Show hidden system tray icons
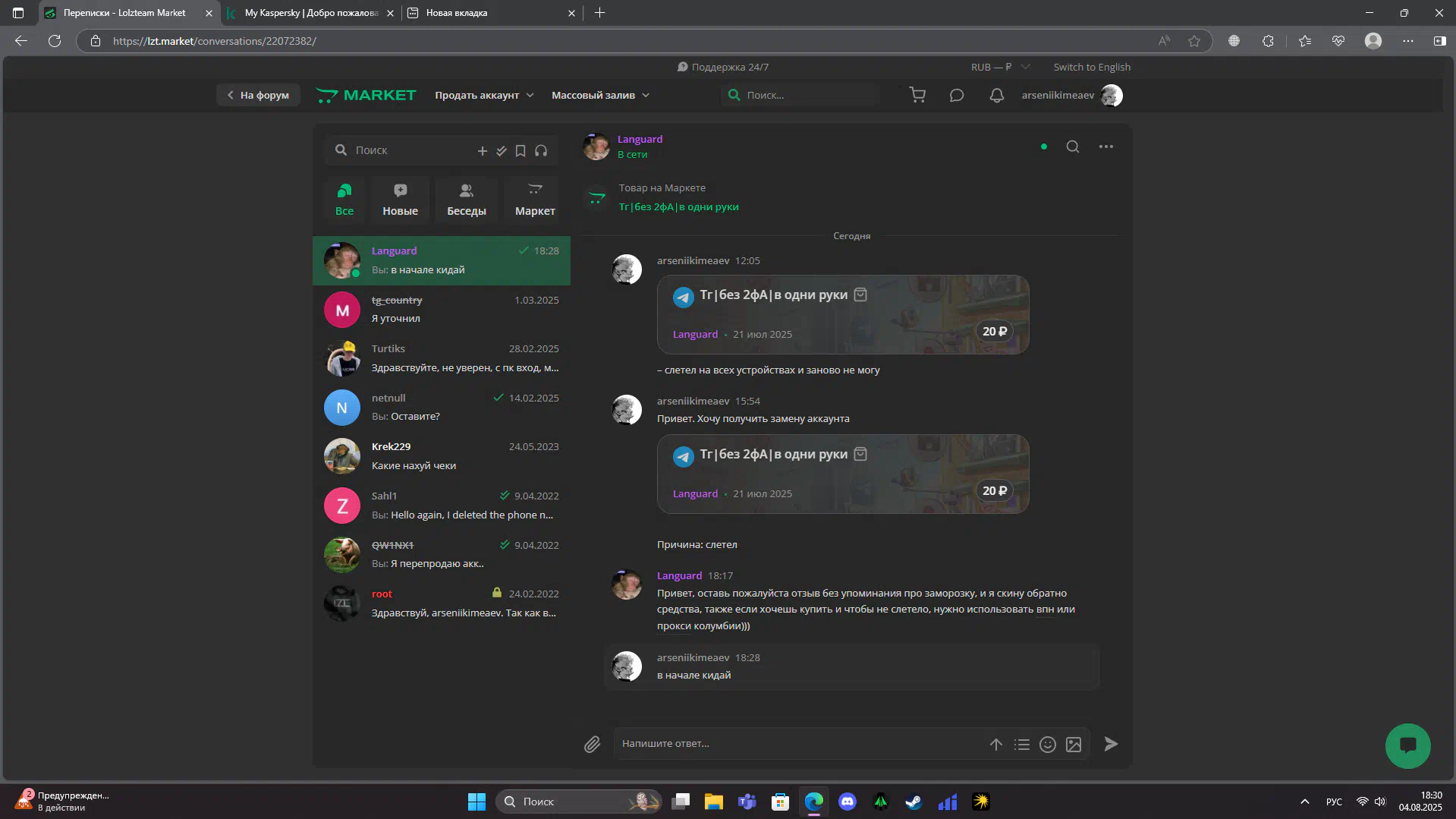 (1305, 802)
